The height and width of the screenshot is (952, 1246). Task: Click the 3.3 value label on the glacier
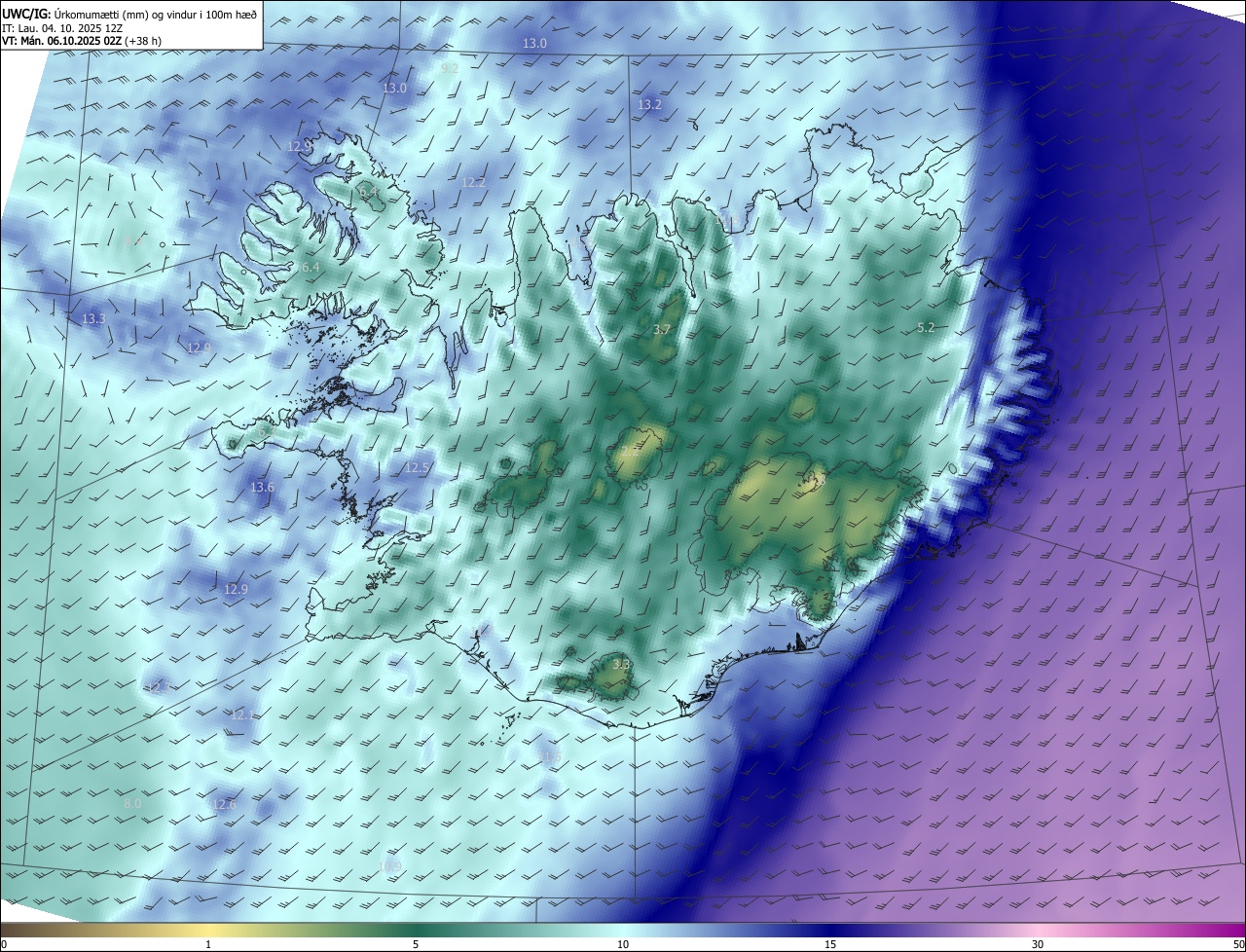(623, 664)
